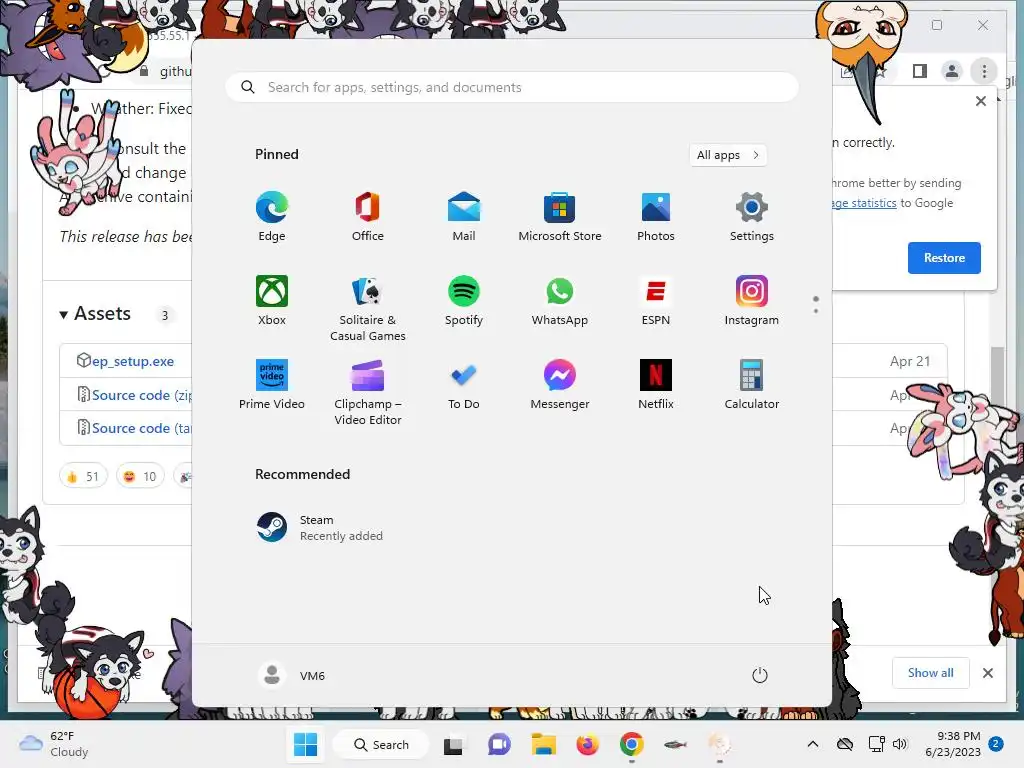Open taskbar Search box
This screenshot has width=1024, height=768.
tap(381, 744)
